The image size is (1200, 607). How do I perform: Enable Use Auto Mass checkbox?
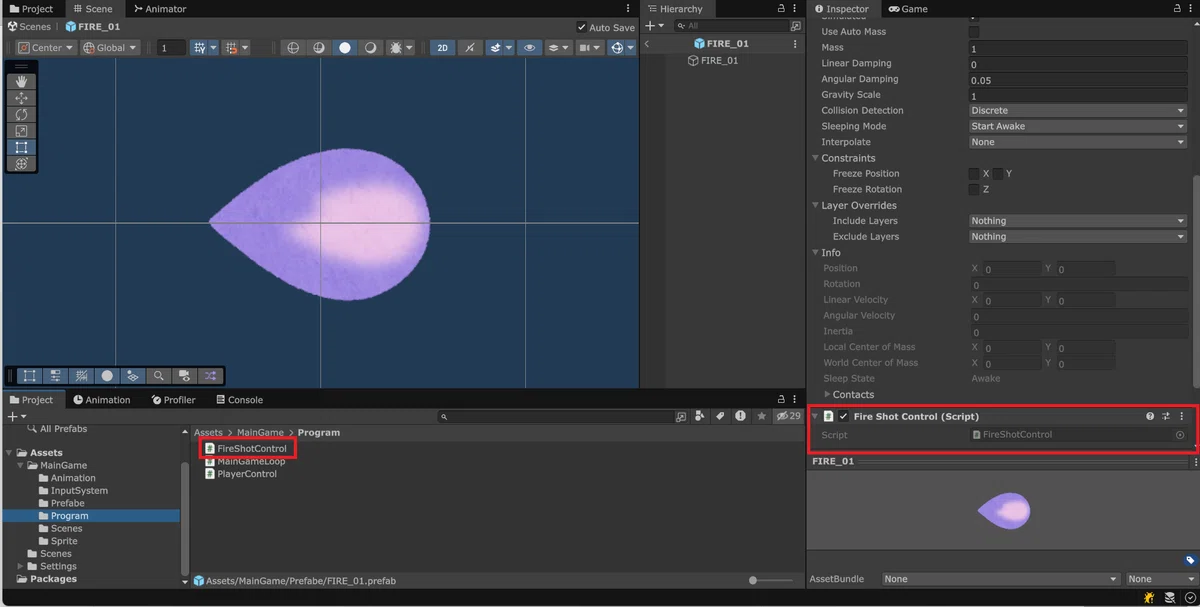point(974,32)
